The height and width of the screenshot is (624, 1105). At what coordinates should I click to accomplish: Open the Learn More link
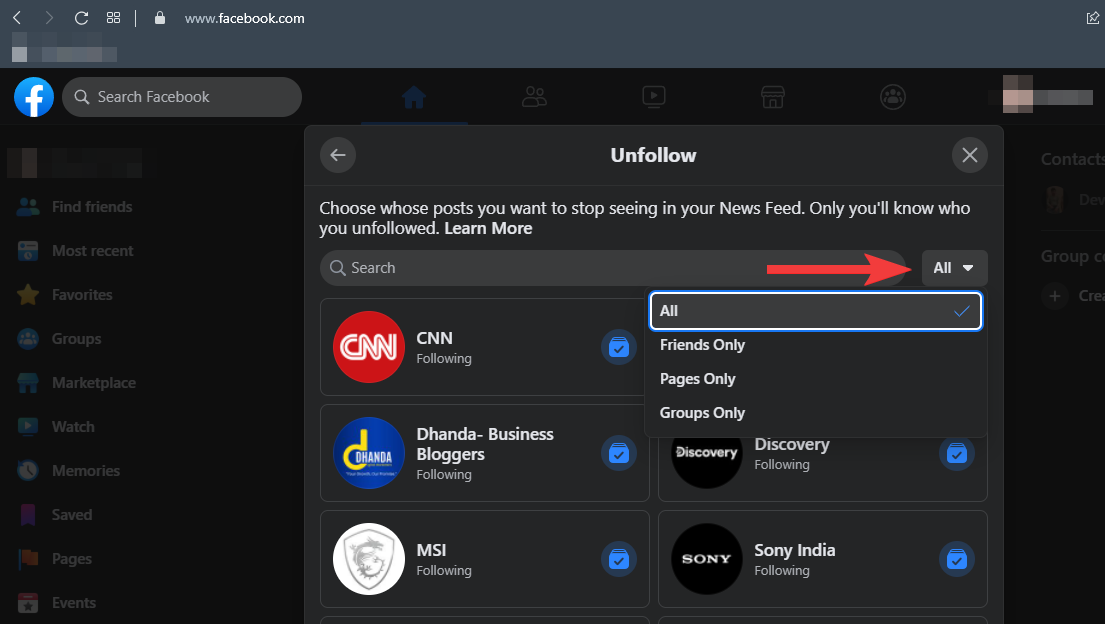[488, 229]
